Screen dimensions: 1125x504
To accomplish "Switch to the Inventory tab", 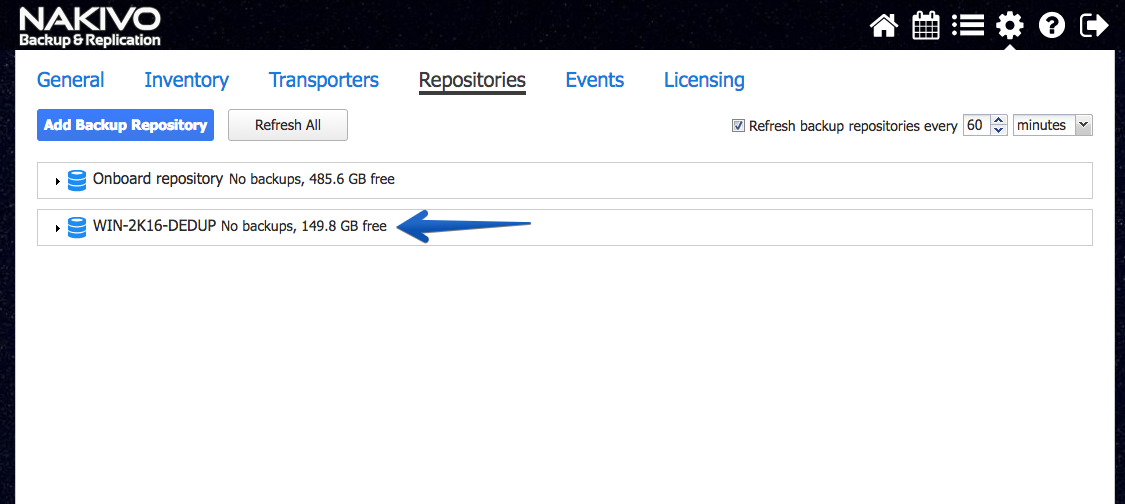I will pyautogui.click(x=187, y=80).
